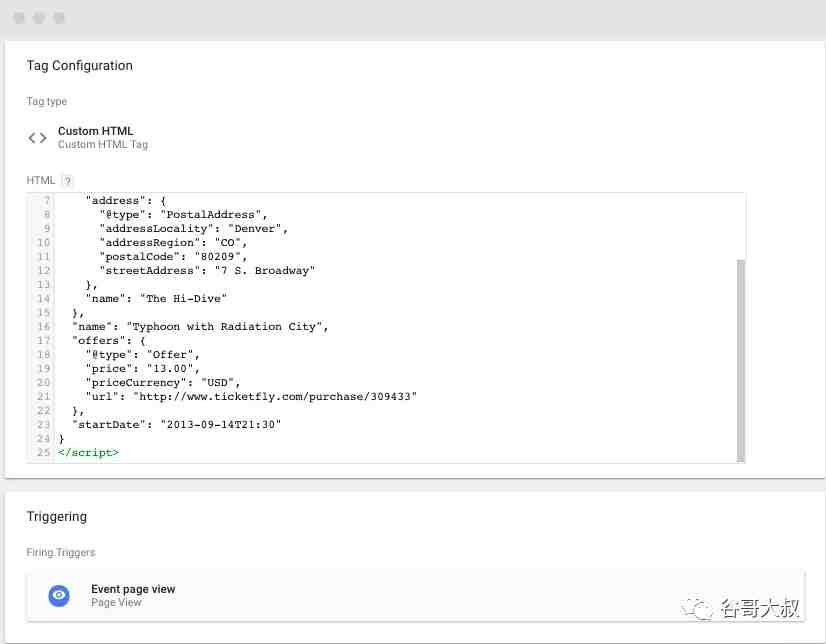
Task: Click the second gray window control dot
Action: (x=39, y=18)
